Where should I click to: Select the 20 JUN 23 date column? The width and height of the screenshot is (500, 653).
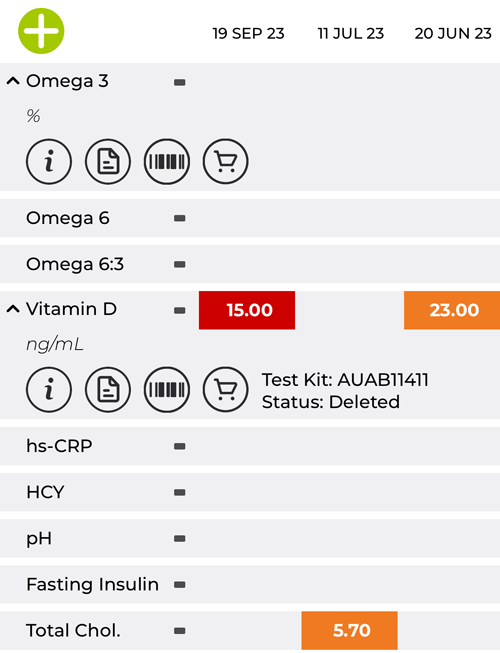click(x=453, y=33)
